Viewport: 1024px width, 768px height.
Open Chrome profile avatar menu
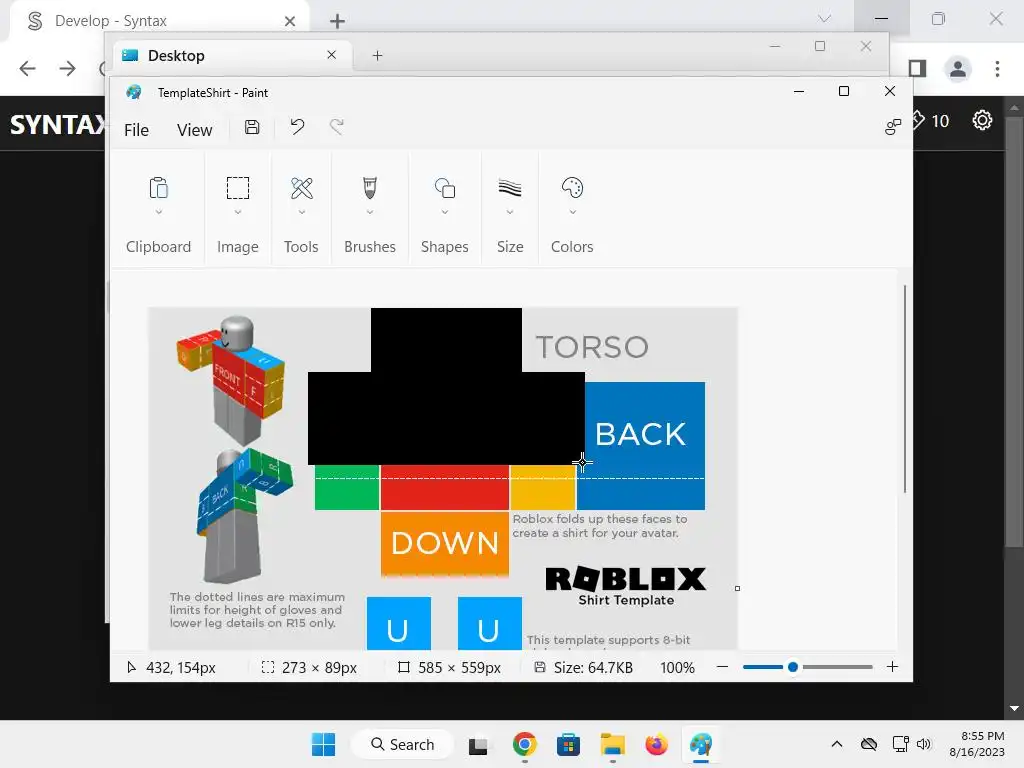click(958, 69)
